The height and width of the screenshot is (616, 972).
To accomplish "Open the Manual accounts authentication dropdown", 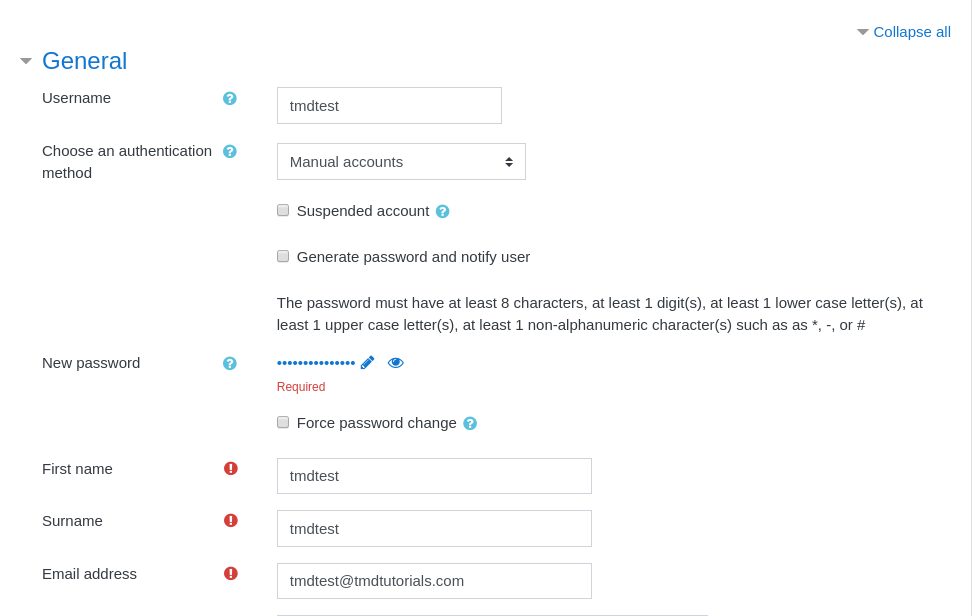I will pos(401,162).
